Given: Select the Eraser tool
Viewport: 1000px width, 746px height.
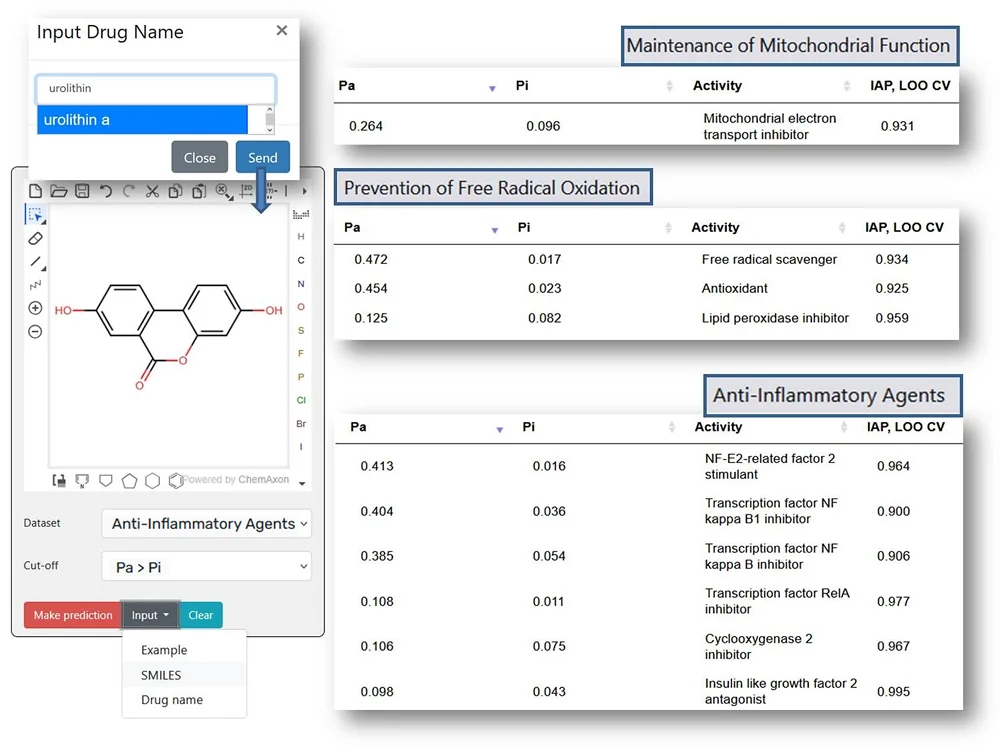Looking at the screenshot, I should coord(35,239).
